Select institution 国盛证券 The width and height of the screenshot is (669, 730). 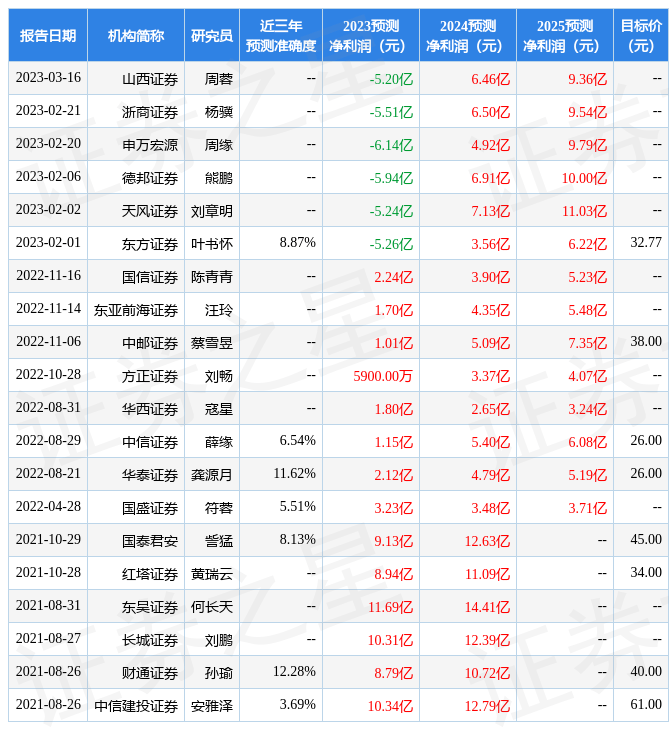click(150, 509)
